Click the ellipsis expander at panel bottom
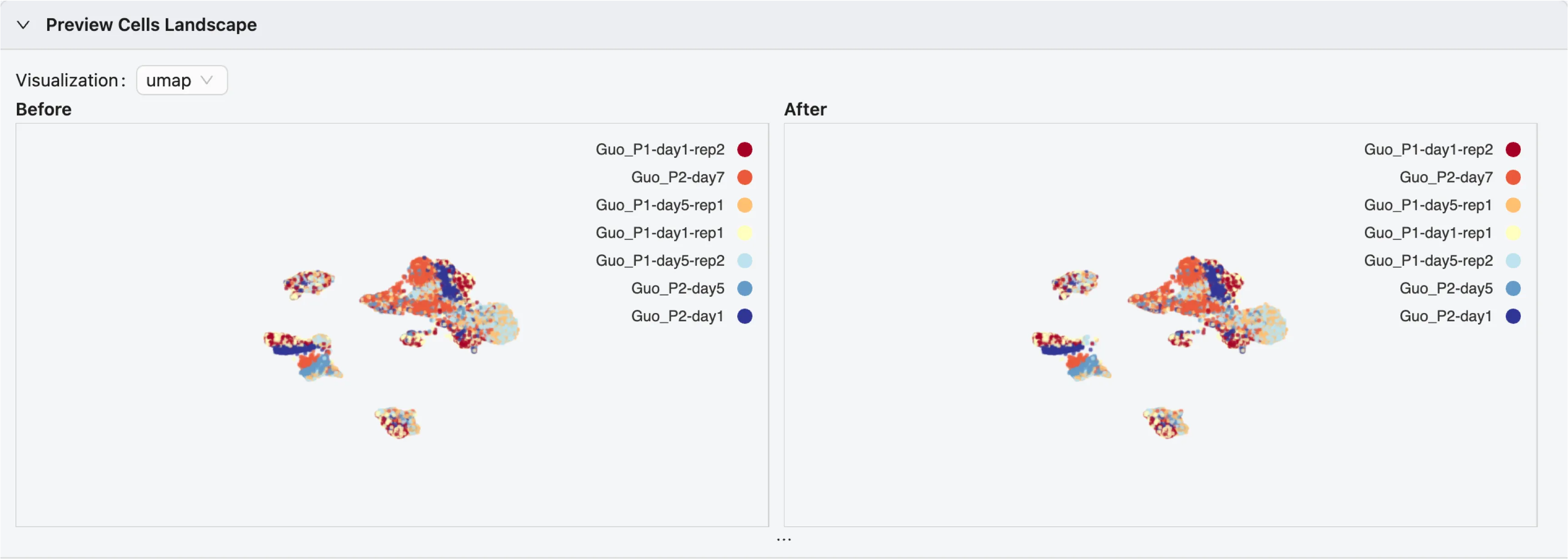Image resolution: width=1568 pixels, height=559 pixels. point(784,539)
